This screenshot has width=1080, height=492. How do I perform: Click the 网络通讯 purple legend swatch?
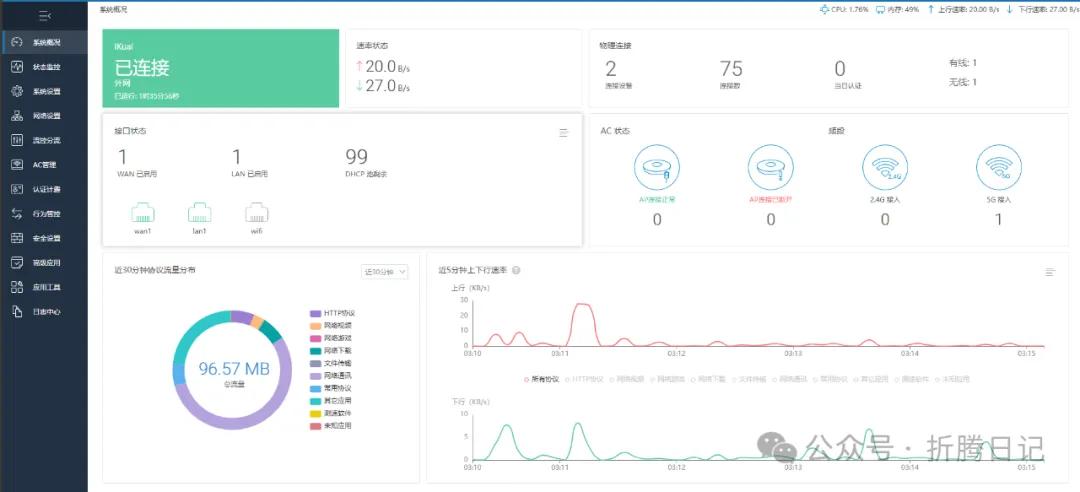coord(315,375)
